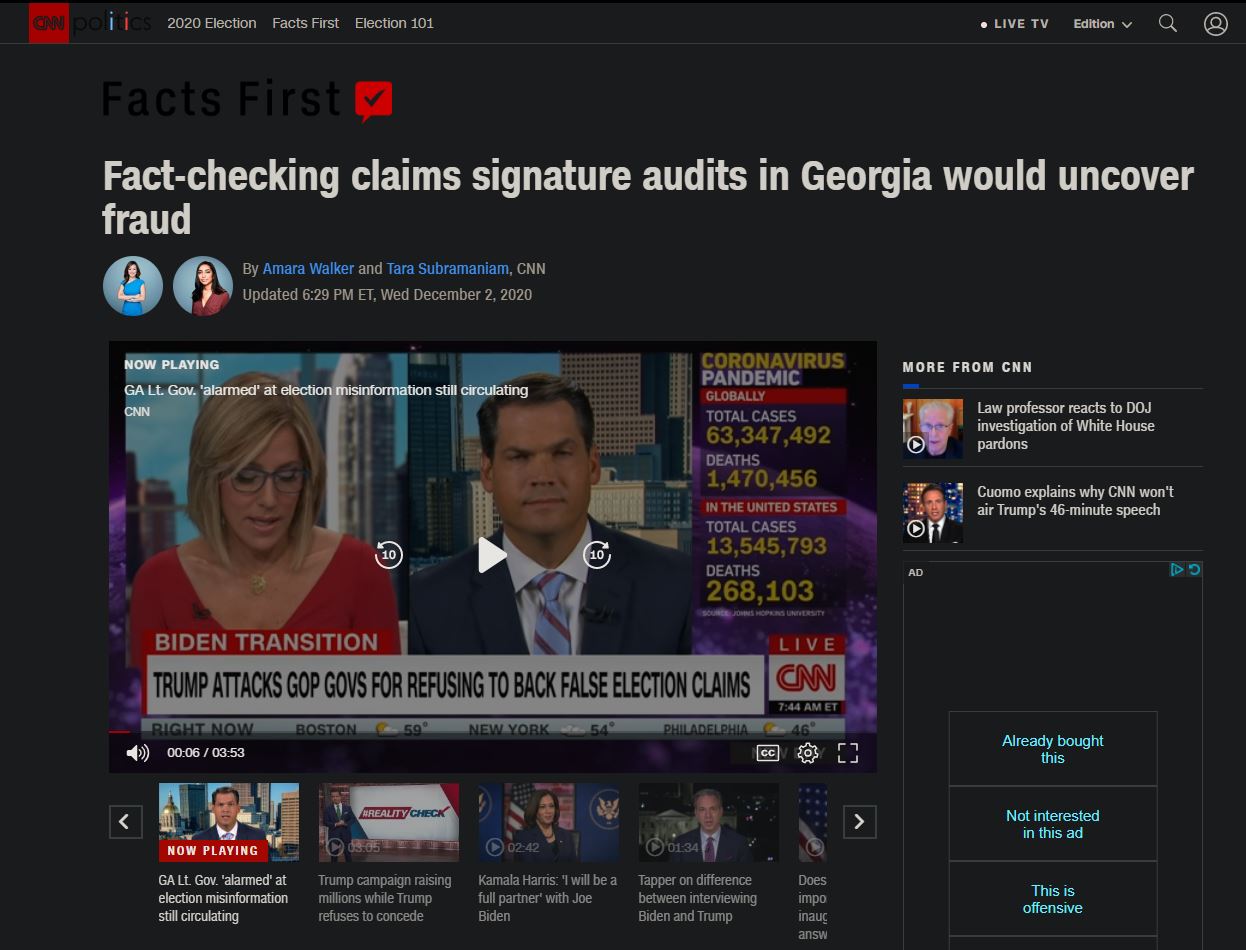Click the Updated 6:29 PM ET date

[387, 295]
